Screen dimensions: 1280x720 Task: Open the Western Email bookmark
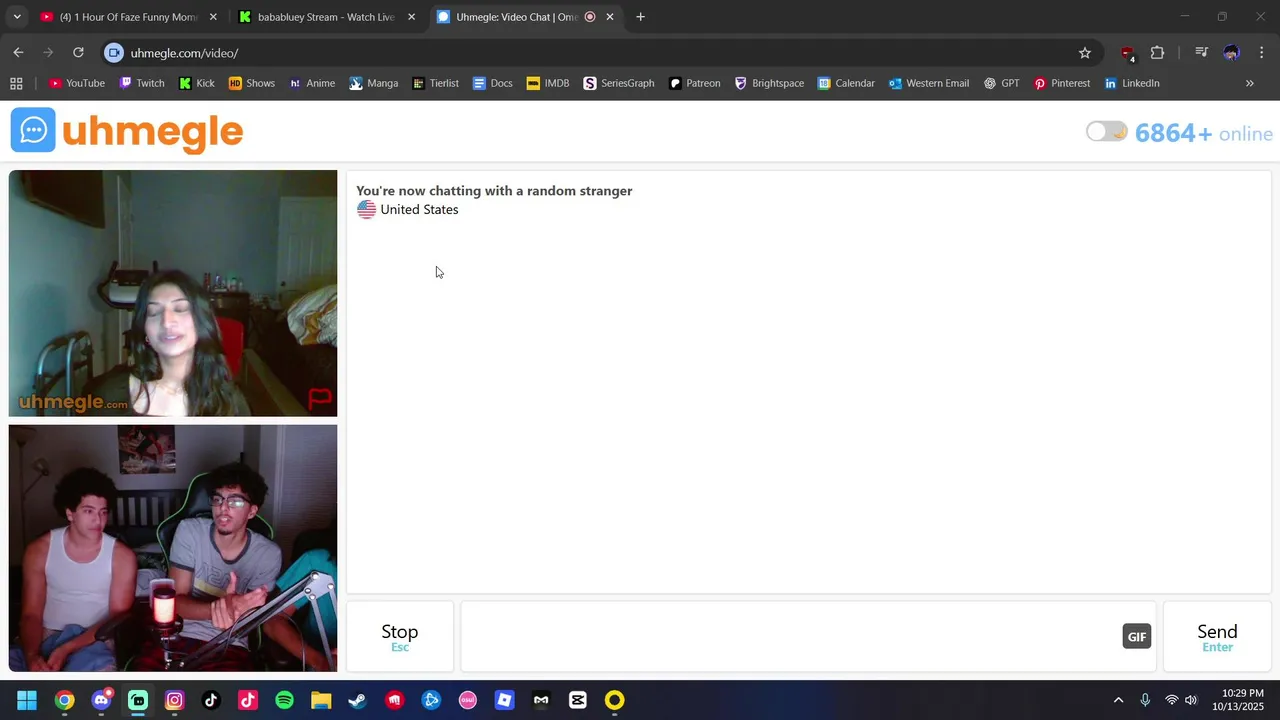pos(929,83)
